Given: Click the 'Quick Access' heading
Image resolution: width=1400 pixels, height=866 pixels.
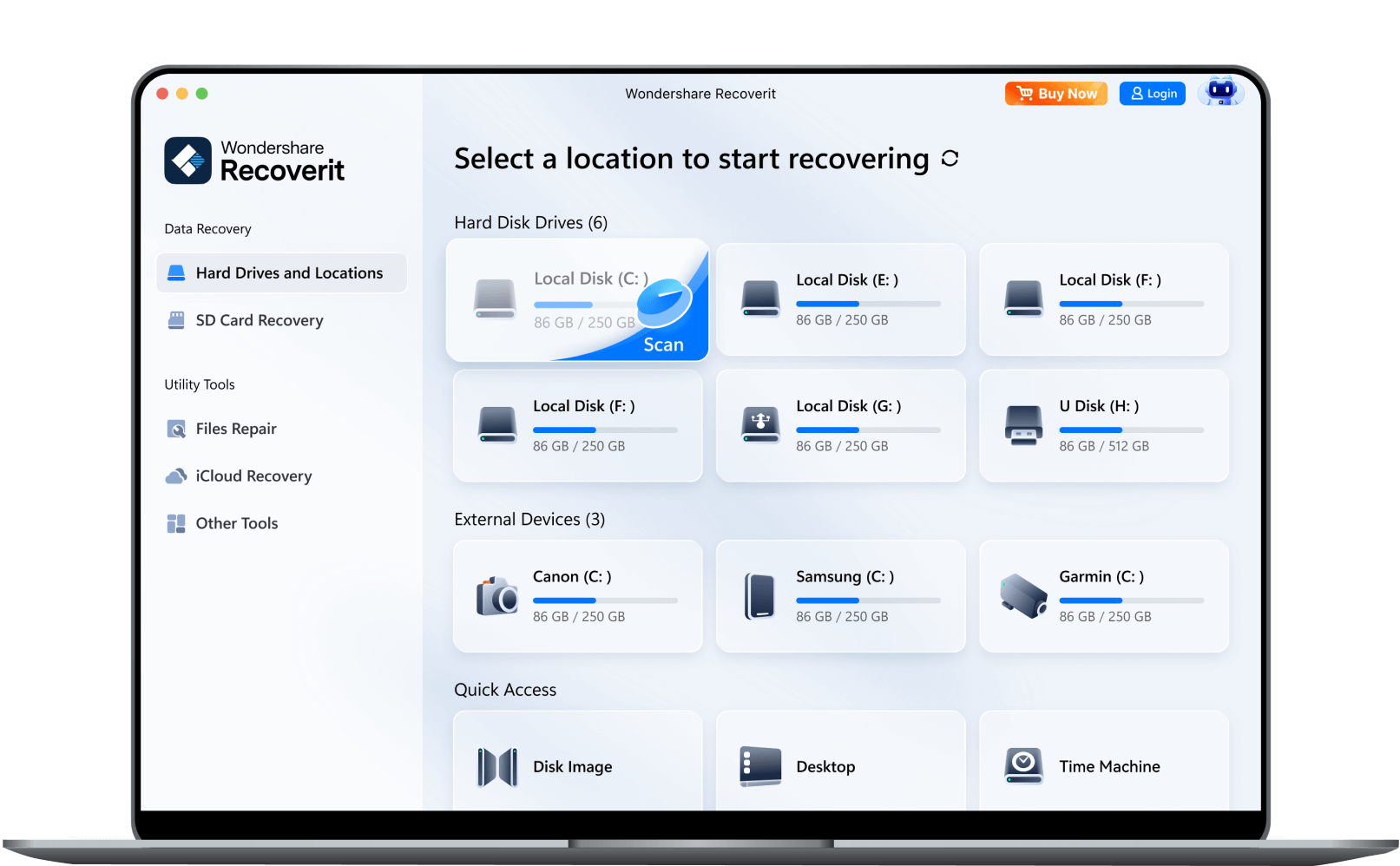Looking at the screenshot, I should click(x=505, y=690).
